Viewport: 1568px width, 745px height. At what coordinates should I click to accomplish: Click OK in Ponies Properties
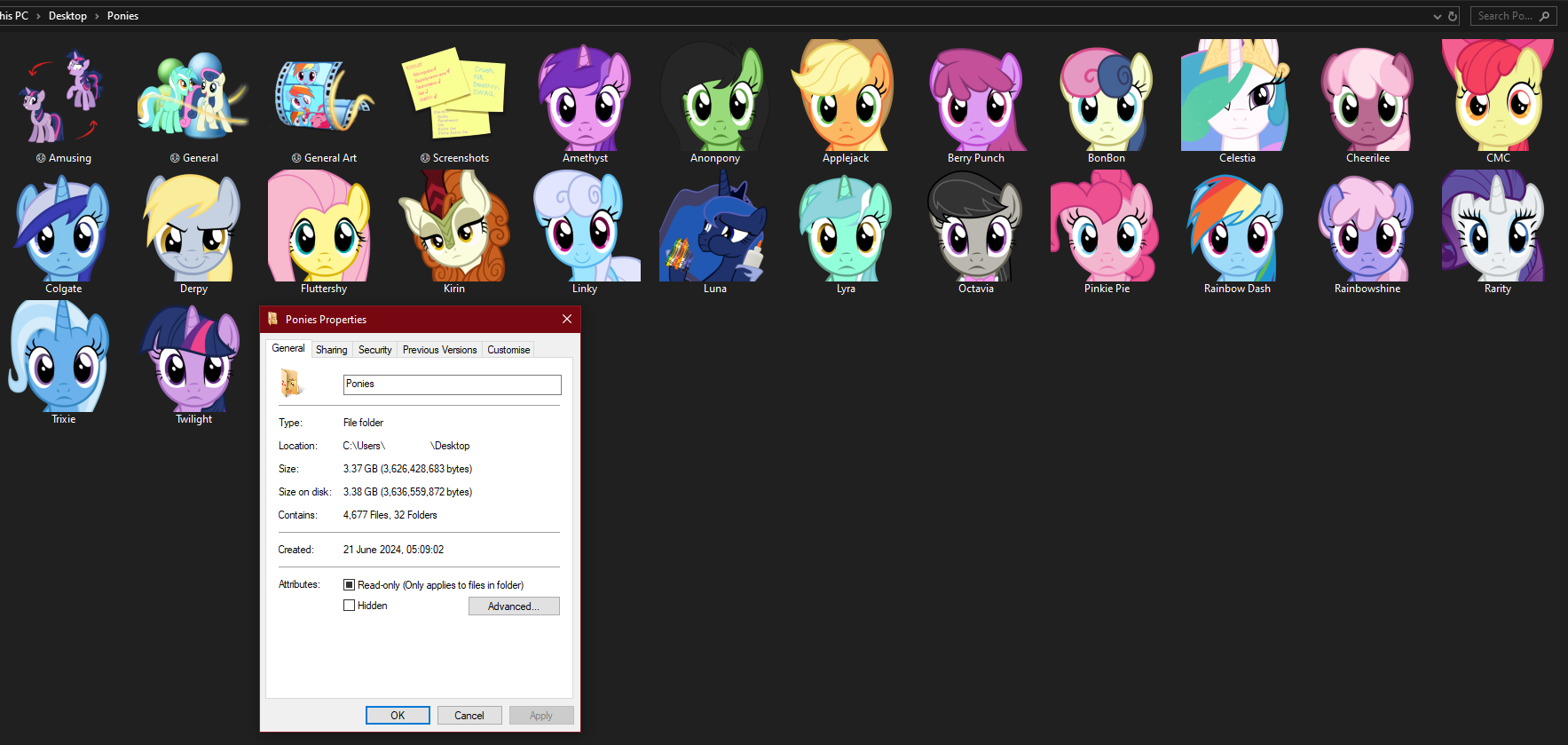(398, 716)
